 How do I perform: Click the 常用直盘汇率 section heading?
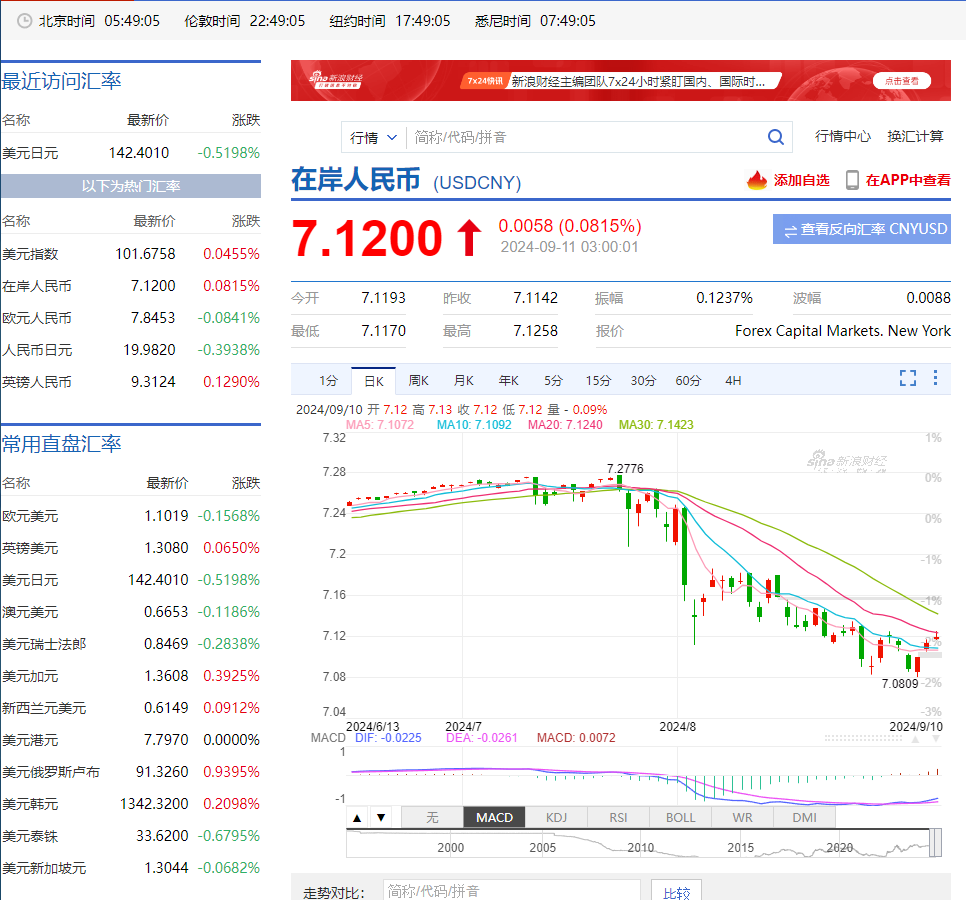point(62,444)
